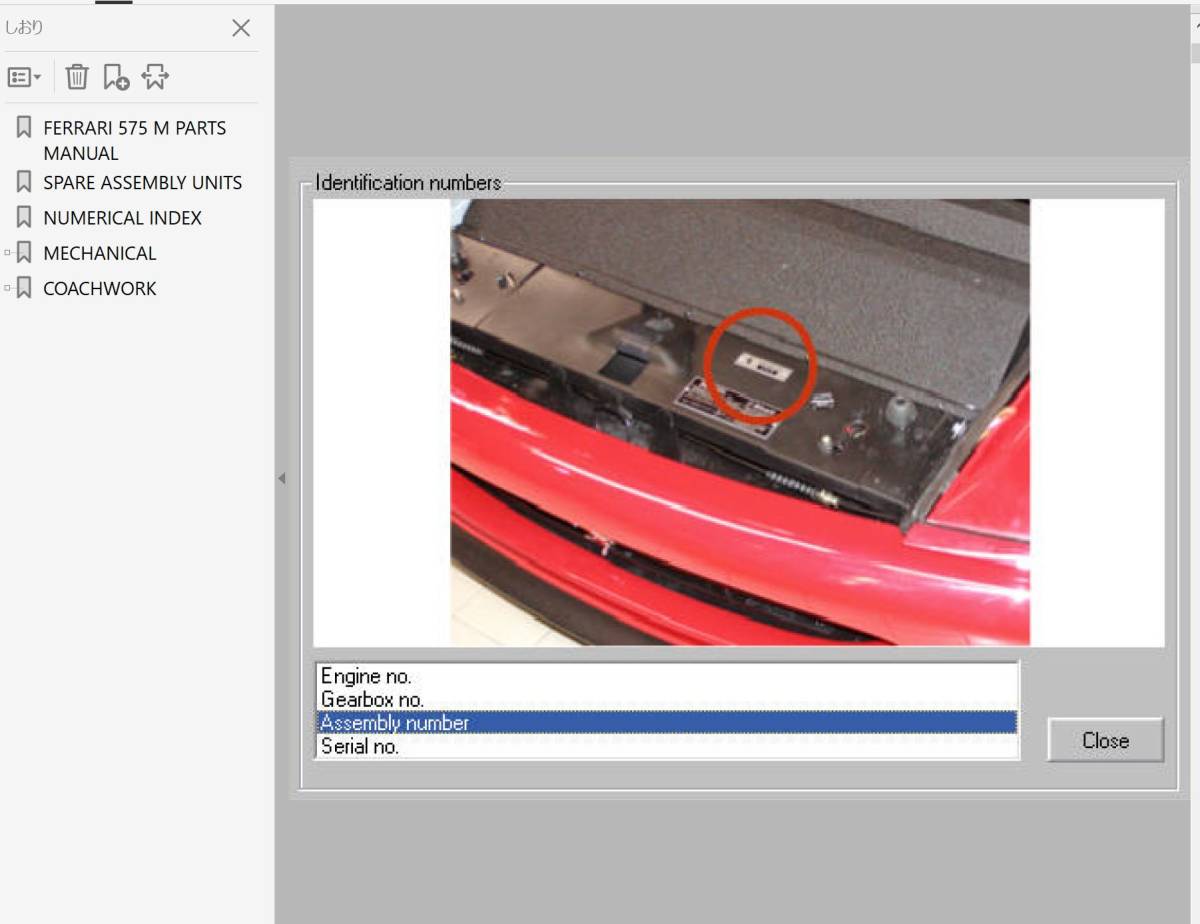Select Gearbox no. in the list
Screen dimensions: 1200x924
(x=667, y=700)
